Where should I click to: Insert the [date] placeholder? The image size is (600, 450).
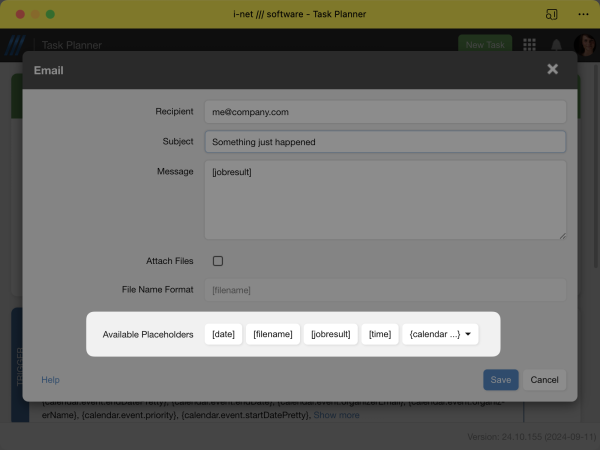223,334
